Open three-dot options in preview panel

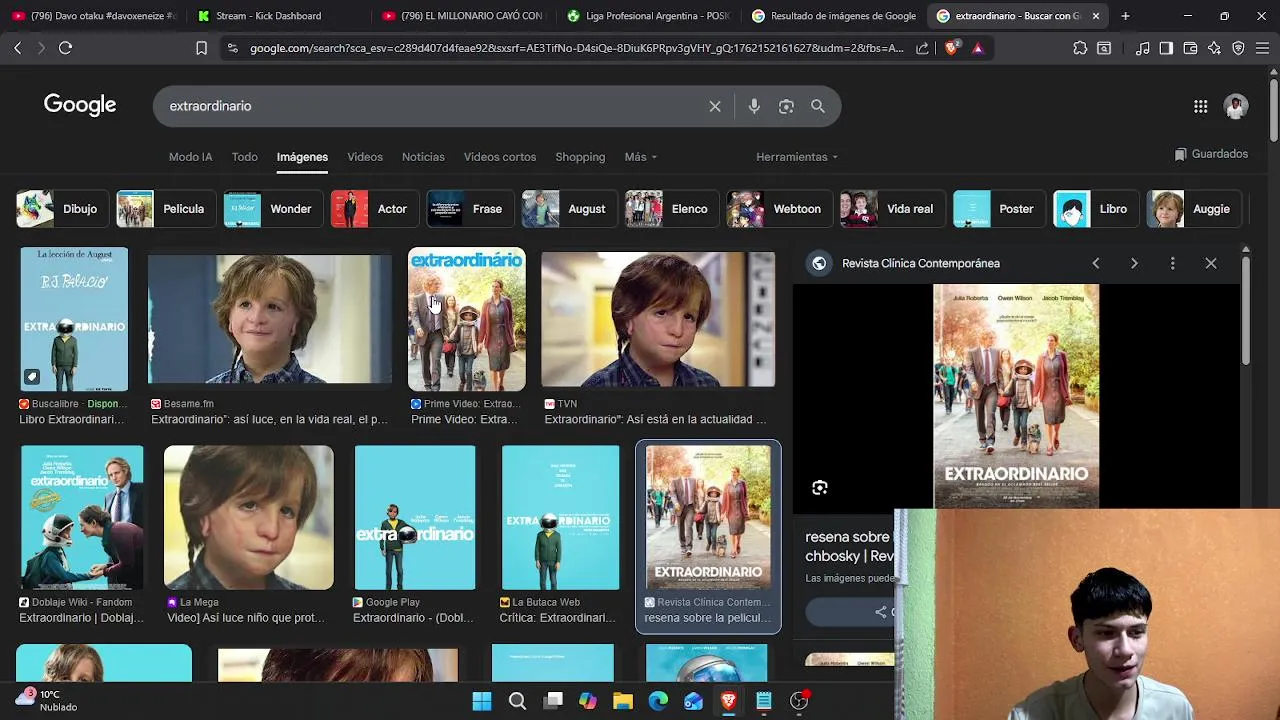[x=1173, y=263]
